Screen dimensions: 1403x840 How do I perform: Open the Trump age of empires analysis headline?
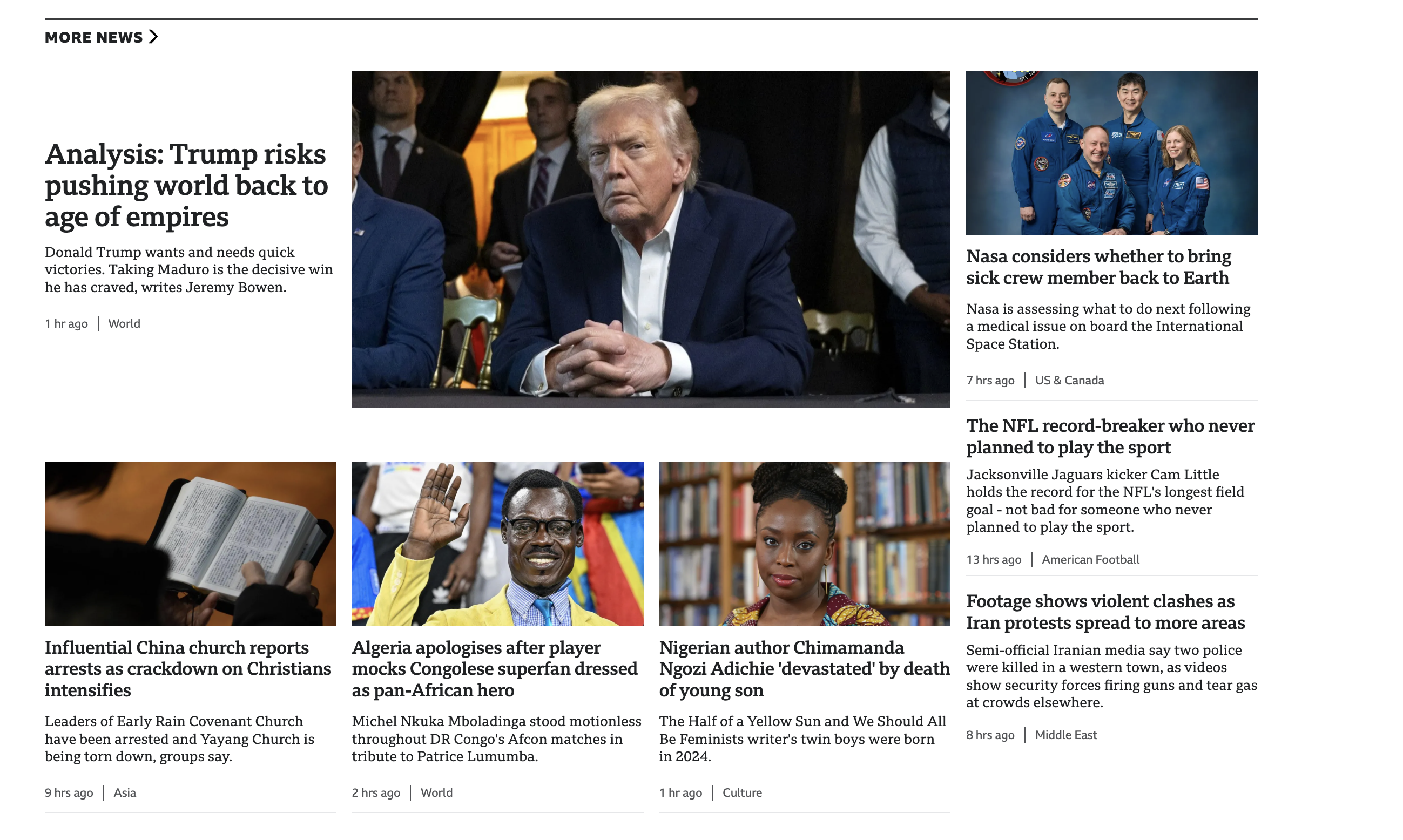coord(186,185)
